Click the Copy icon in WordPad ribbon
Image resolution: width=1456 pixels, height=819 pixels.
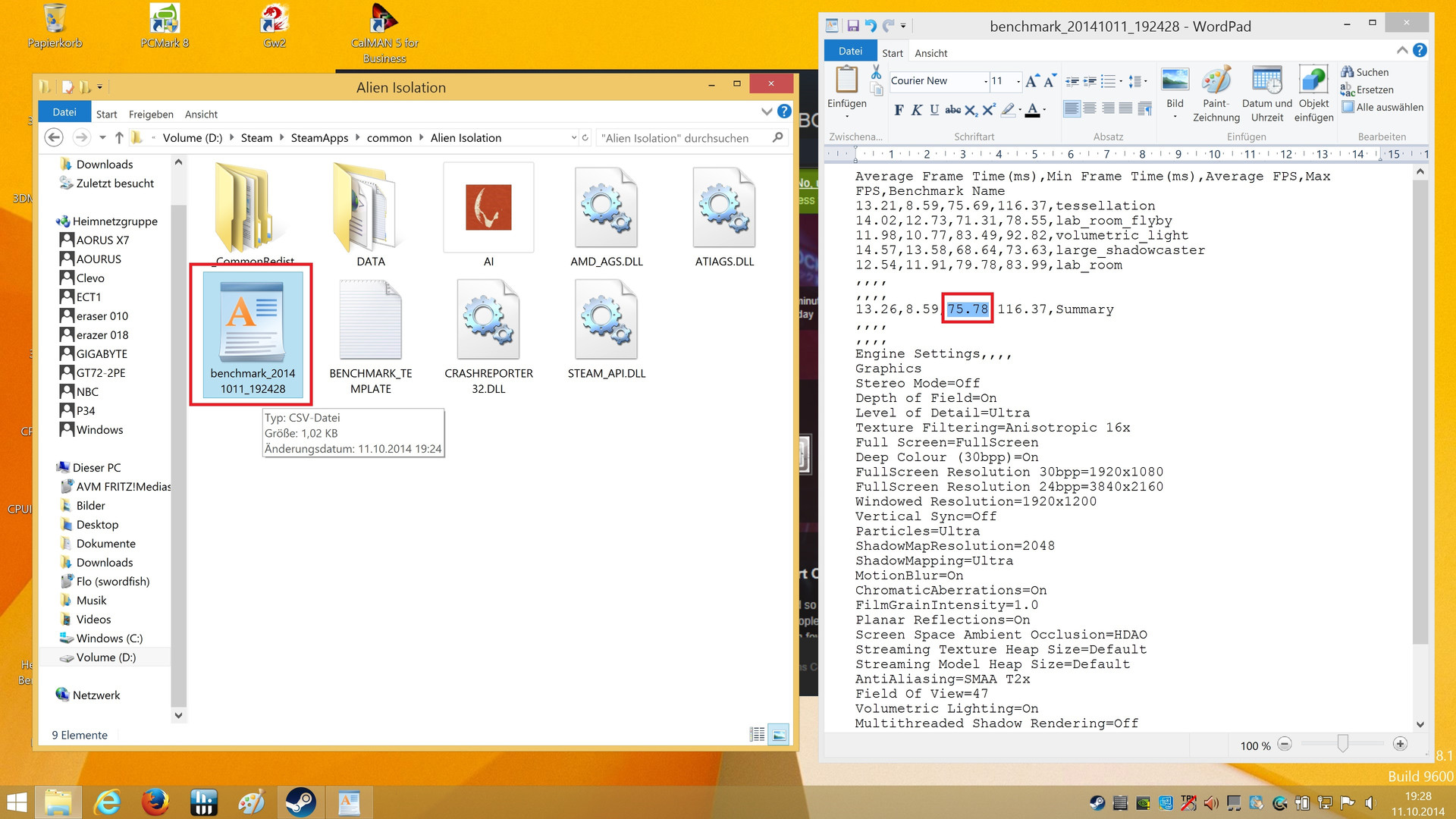[876, 89]
